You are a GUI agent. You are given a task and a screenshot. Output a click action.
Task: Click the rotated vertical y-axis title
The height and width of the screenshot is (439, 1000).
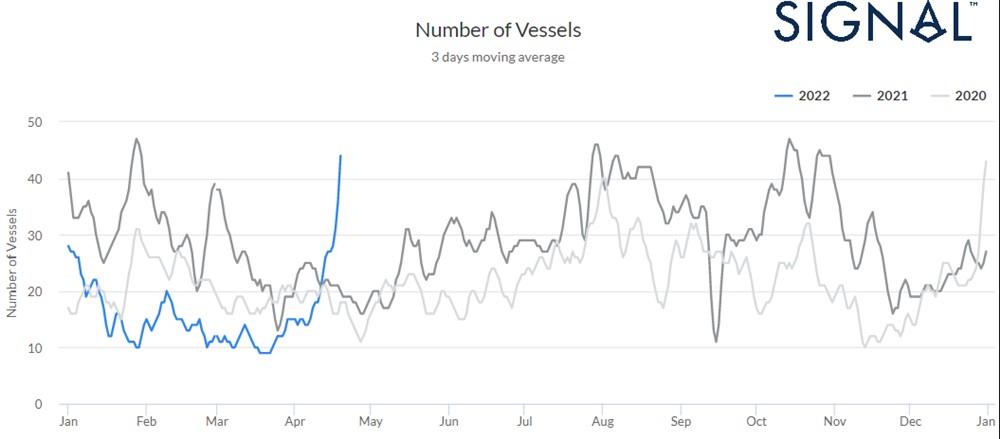pos(12,263)
